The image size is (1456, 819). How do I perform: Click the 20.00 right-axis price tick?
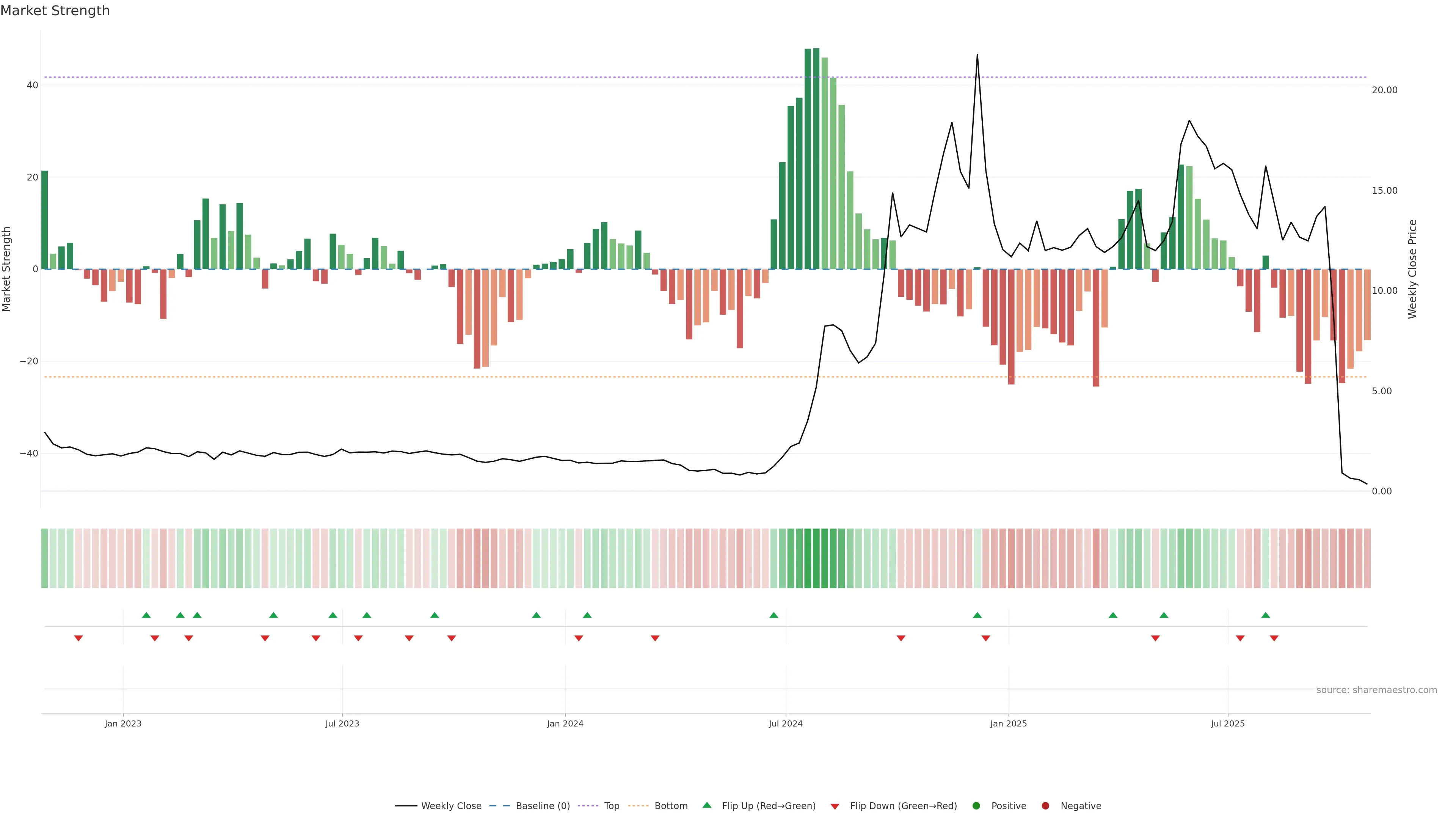(1384, 91)
